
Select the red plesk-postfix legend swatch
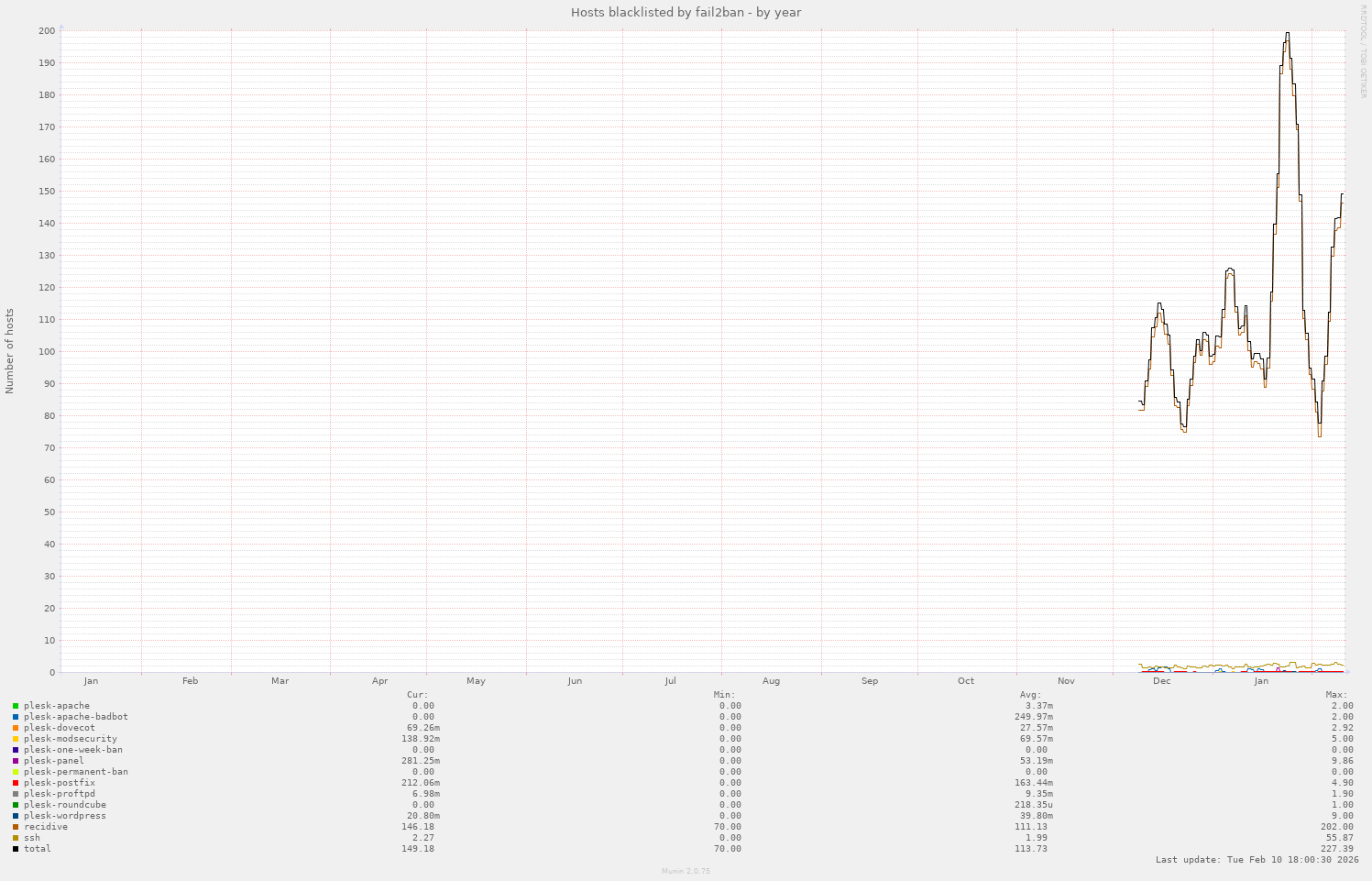[16, 783]
